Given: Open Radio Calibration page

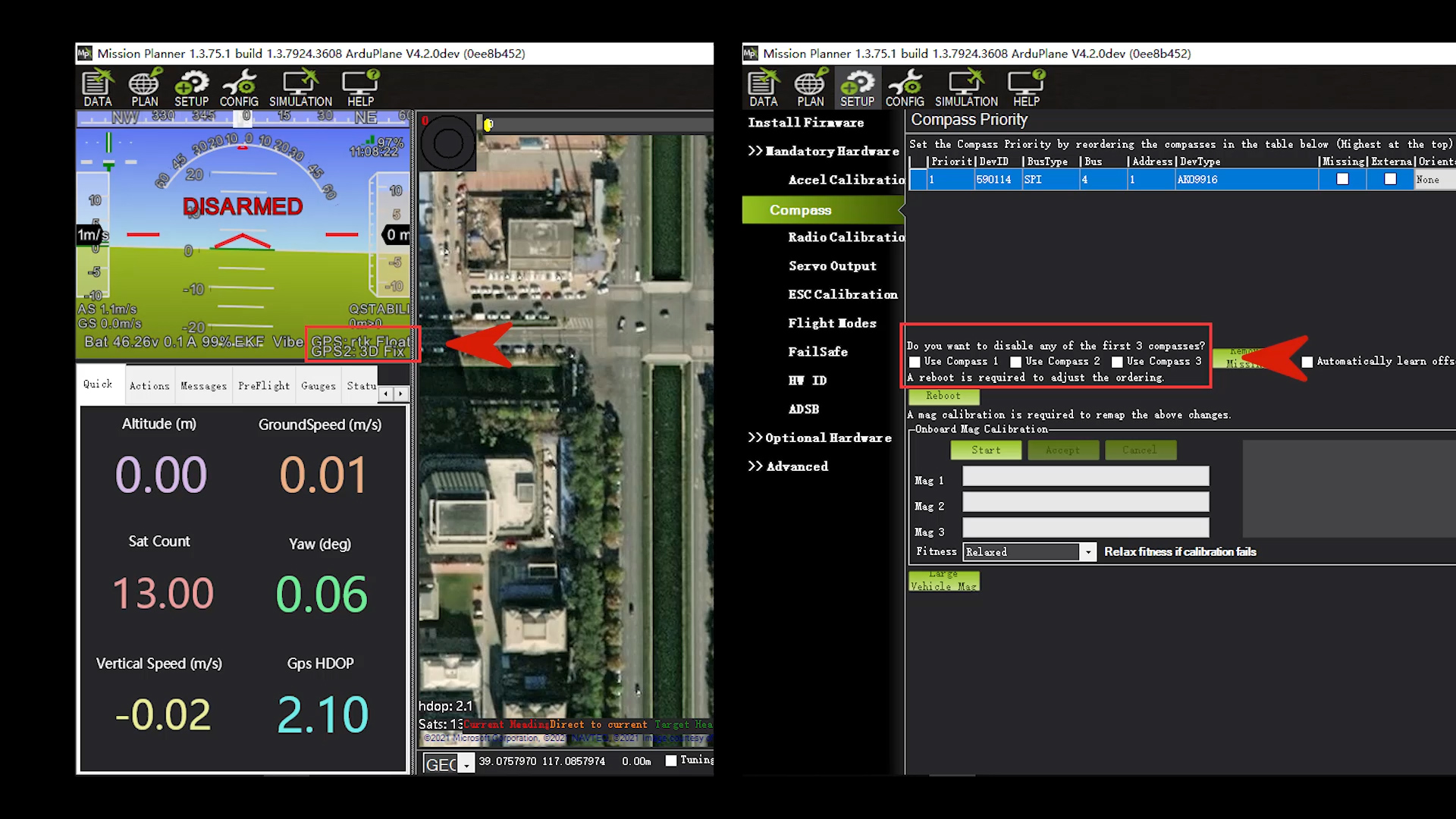Looking at the screenshot, I should click(x=846, y=237).
